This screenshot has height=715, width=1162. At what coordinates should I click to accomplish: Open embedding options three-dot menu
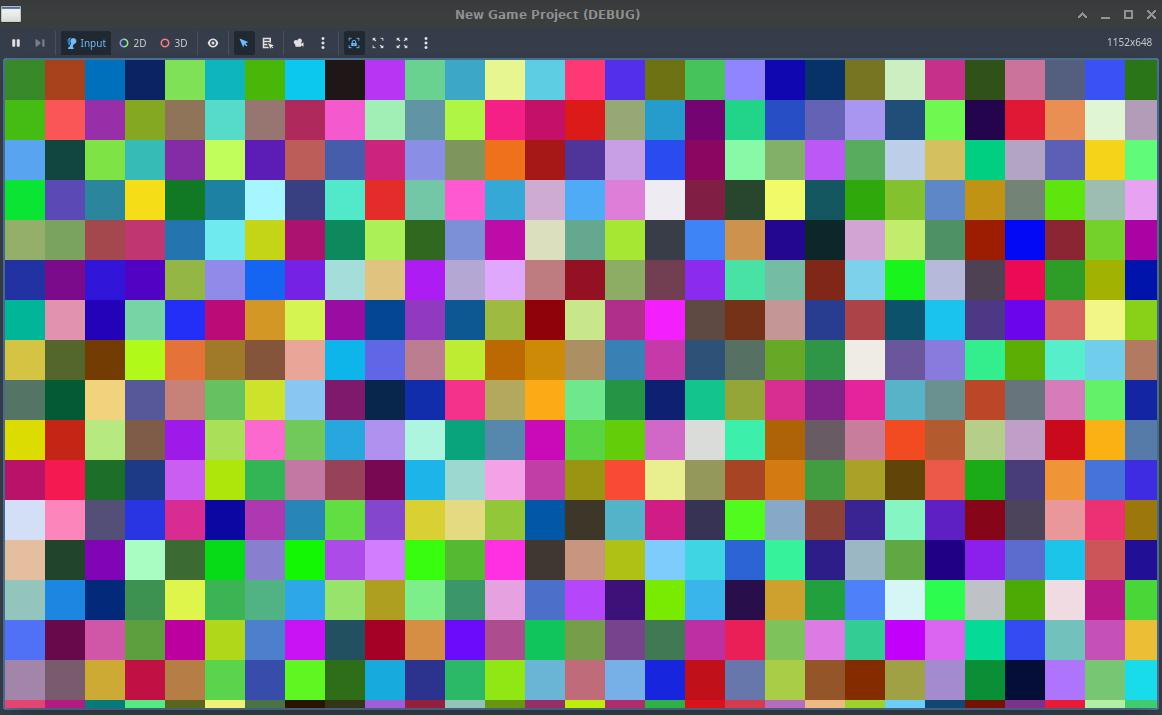pyautogui.click(x=425, y=43)
